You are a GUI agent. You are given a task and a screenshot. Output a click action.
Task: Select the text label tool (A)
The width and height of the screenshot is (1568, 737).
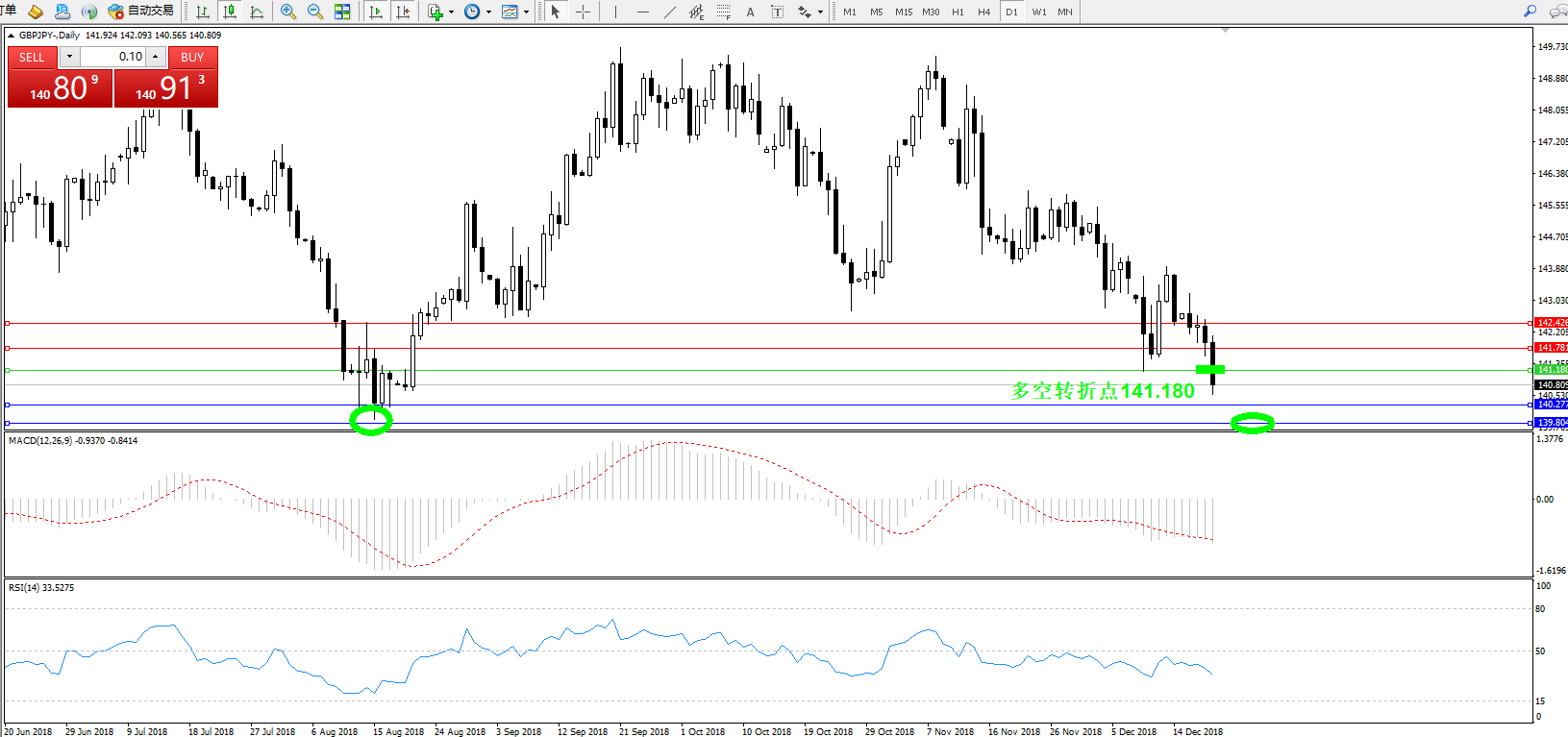(x=750, y=12)
